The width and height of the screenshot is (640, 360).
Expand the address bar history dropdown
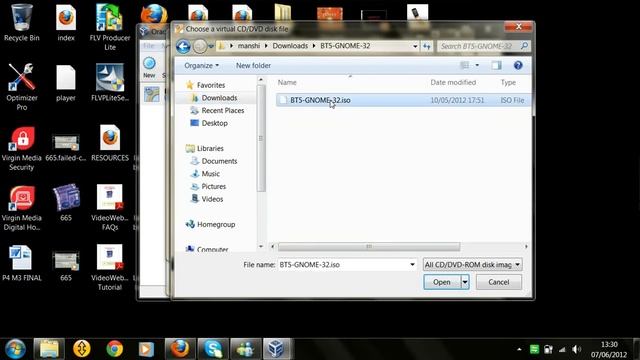click(415, 46)
